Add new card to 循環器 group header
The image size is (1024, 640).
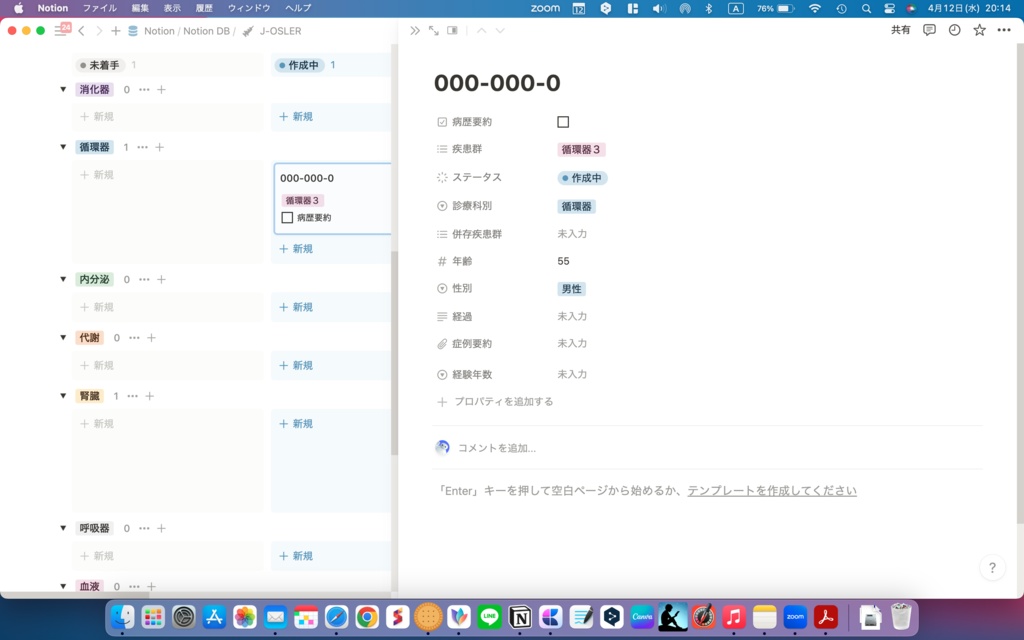pyautogui.click(x=159, y=148)
